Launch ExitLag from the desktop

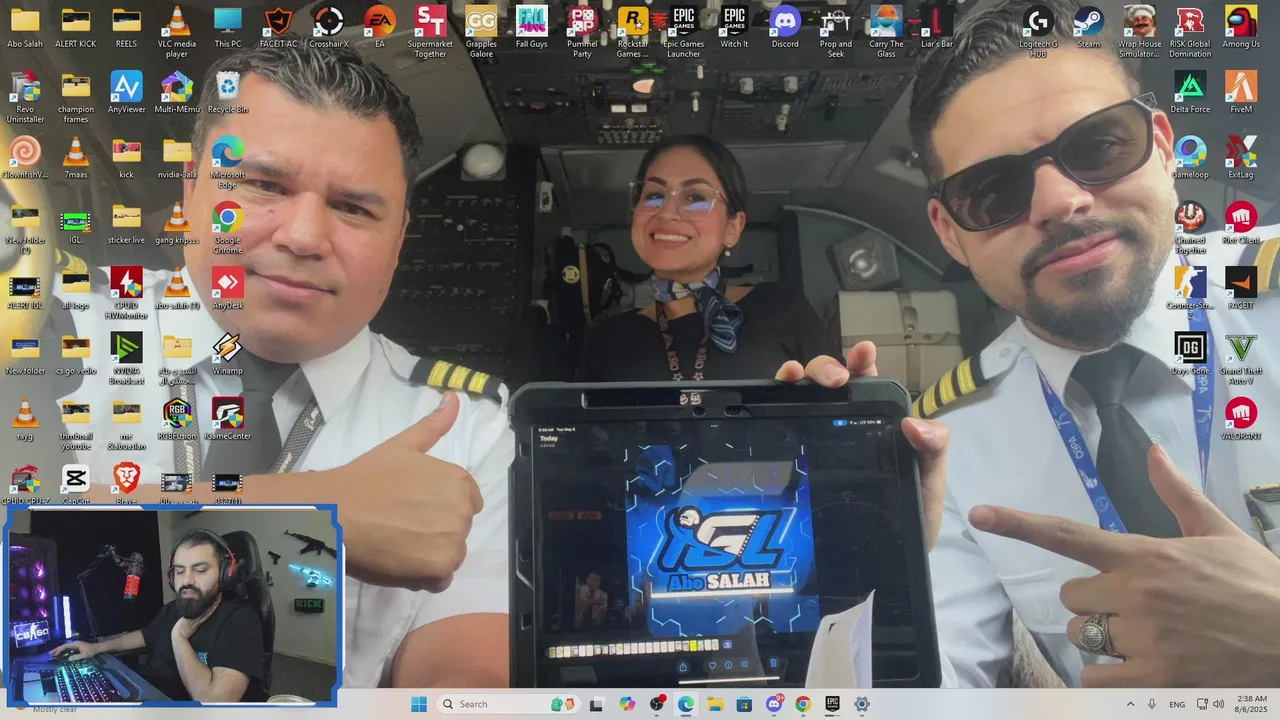point(1241,157)
